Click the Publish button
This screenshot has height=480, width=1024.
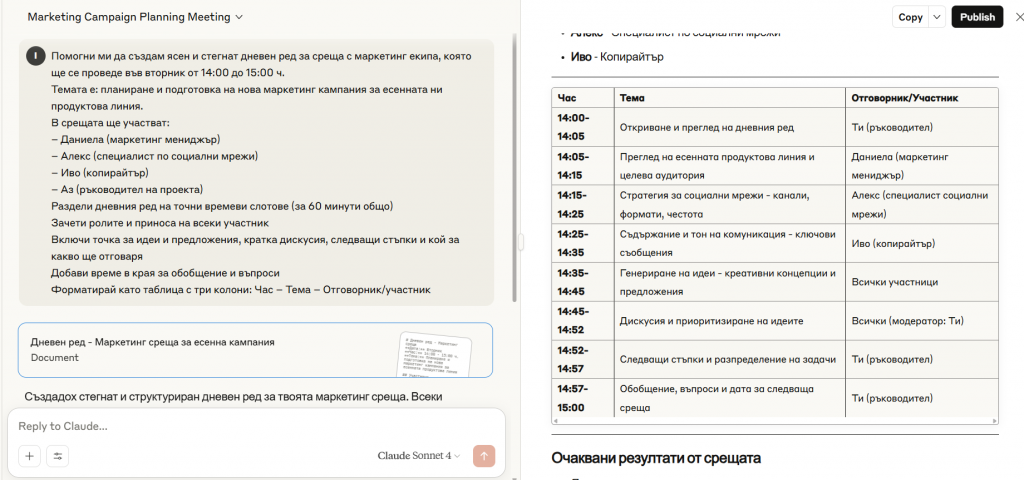click(977, 18)
